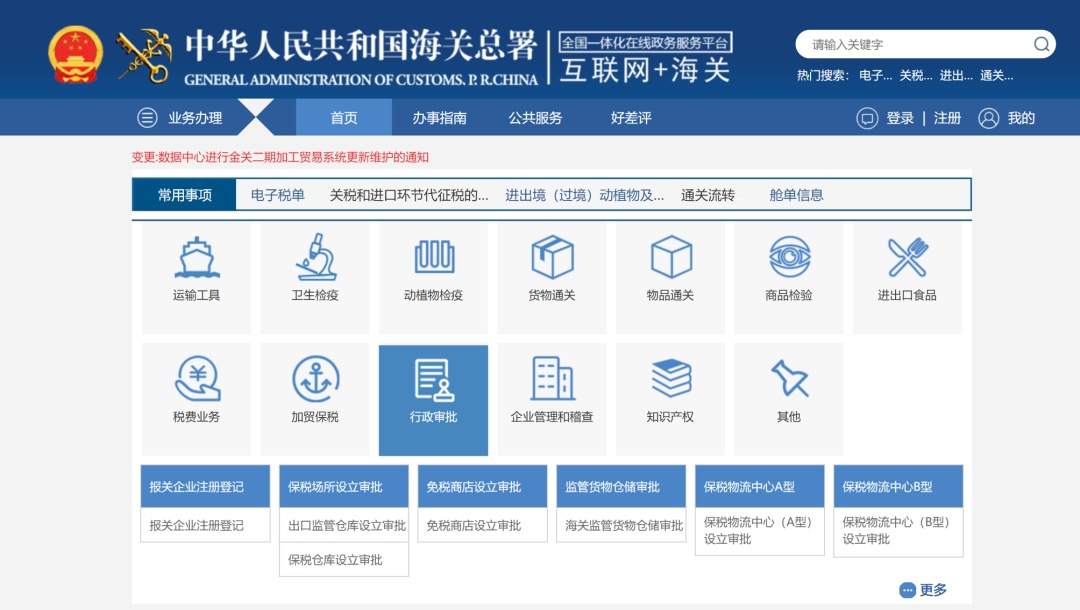Open 保税物流中心（A型）设立审批 item
Image resolution: width=1080 pixels, height=610 pixels.
[759, 531]
